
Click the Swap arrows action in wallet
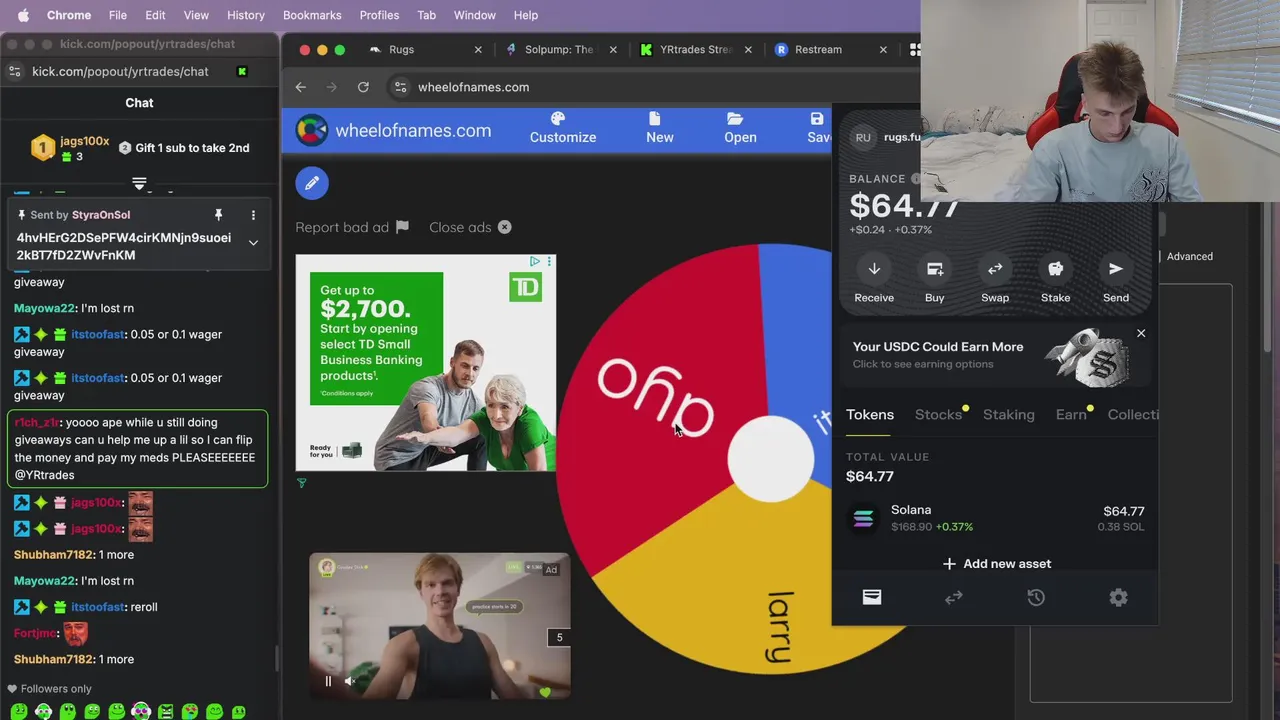coord(995,269)
